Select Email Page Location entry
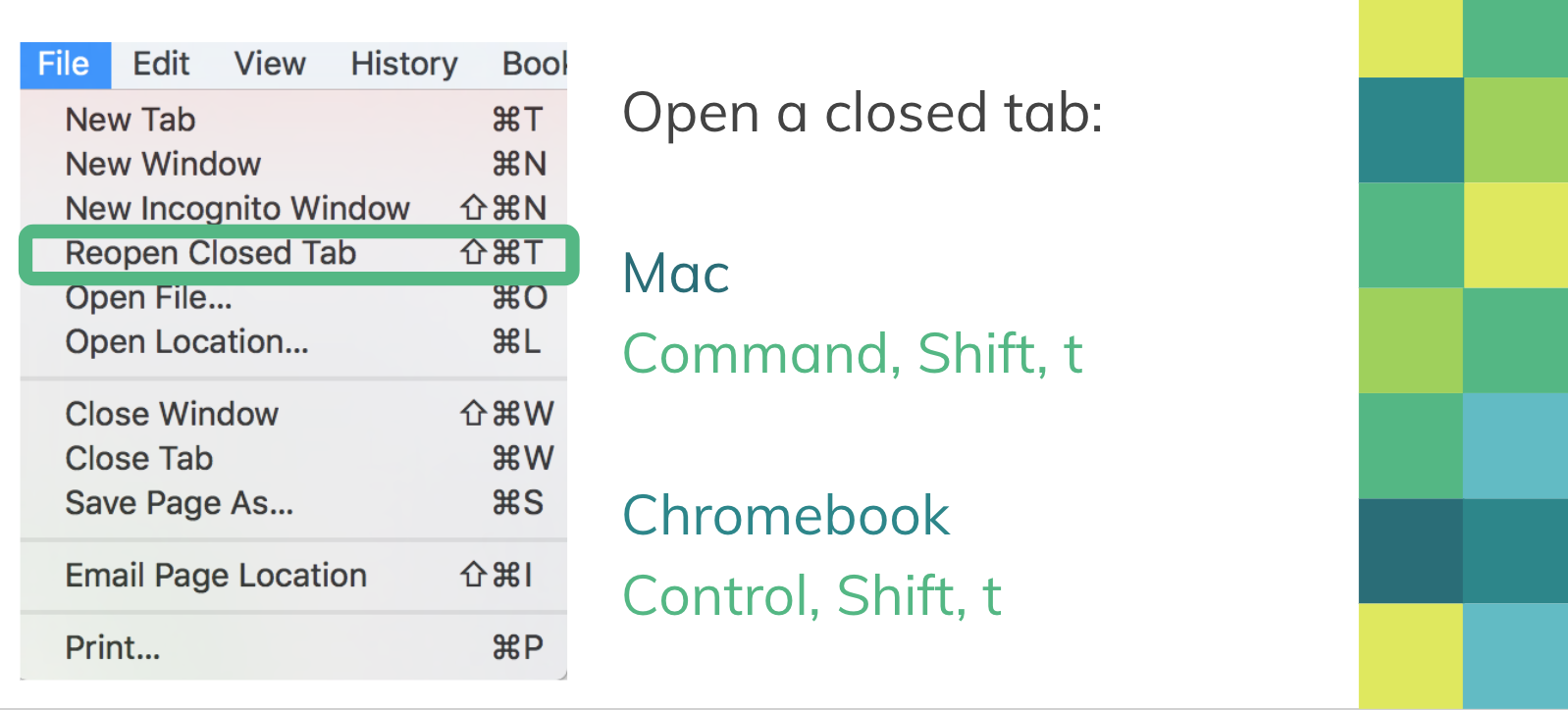This screenshot has height=710, width=1568. tap(216, 576)
